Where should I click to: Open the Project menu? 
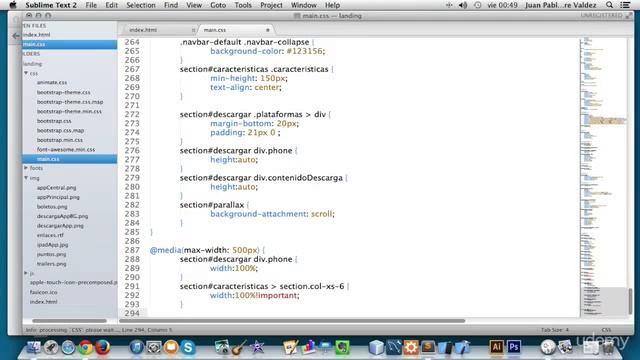click(x=271, y=5)
